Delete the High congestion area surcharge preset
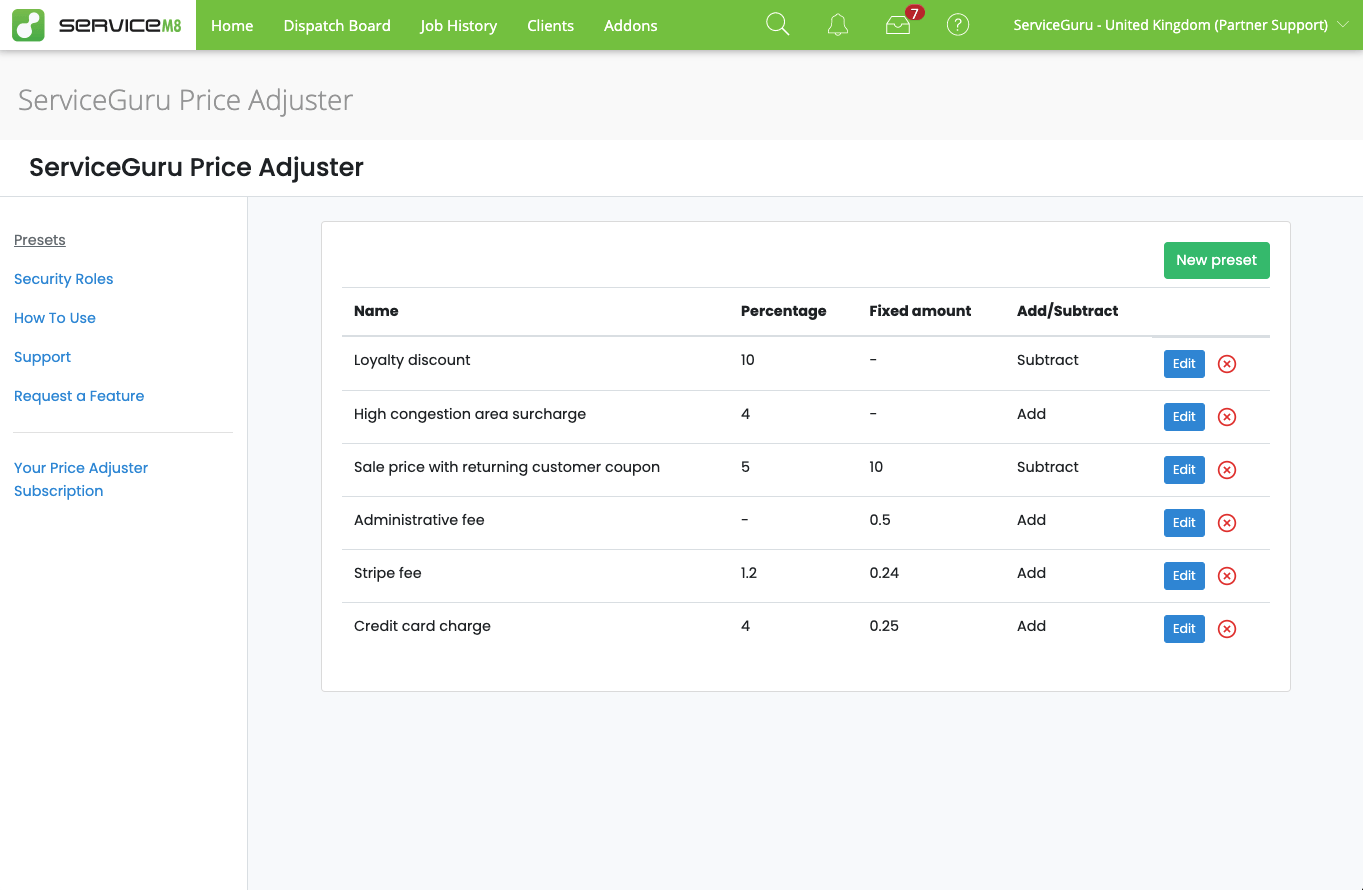1363x890 pixels. point(1227,417)
